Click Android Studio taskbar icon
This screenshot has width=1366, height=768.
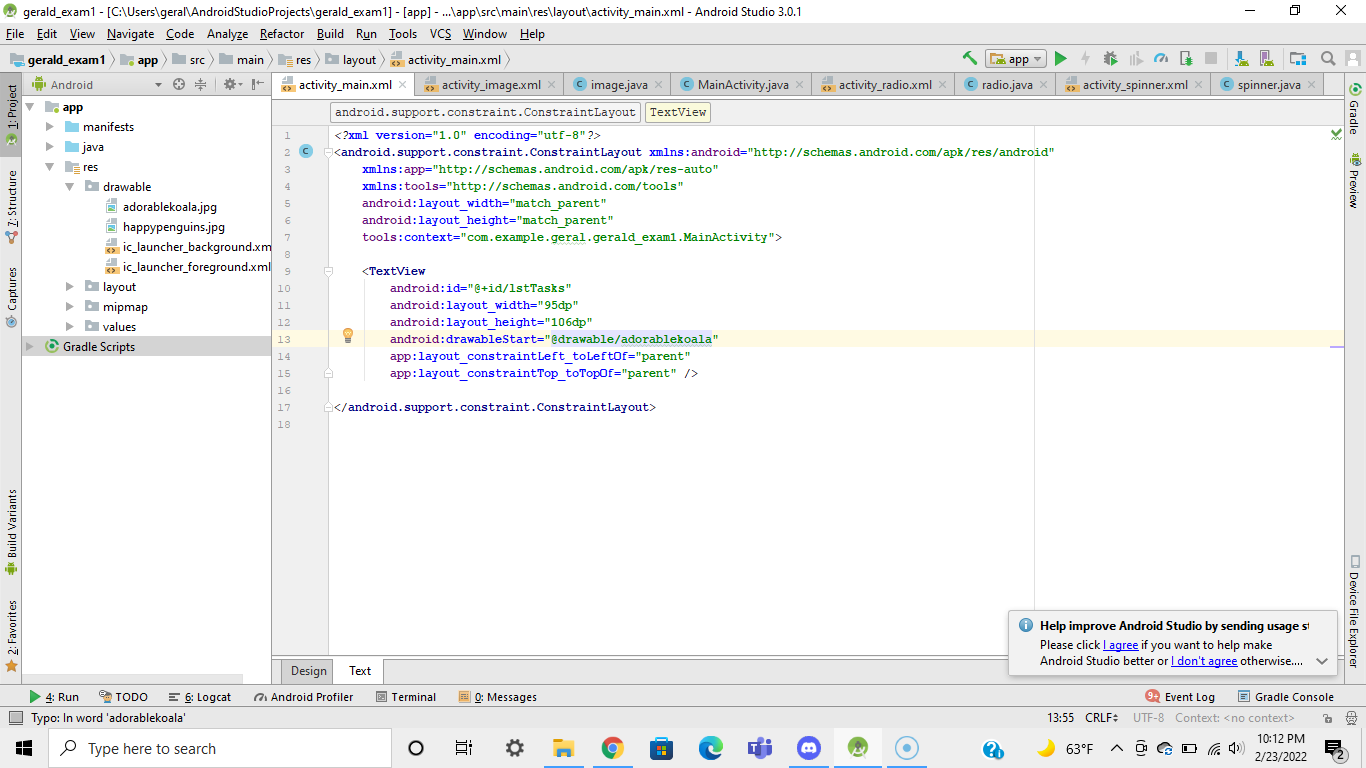click(857, 748)
